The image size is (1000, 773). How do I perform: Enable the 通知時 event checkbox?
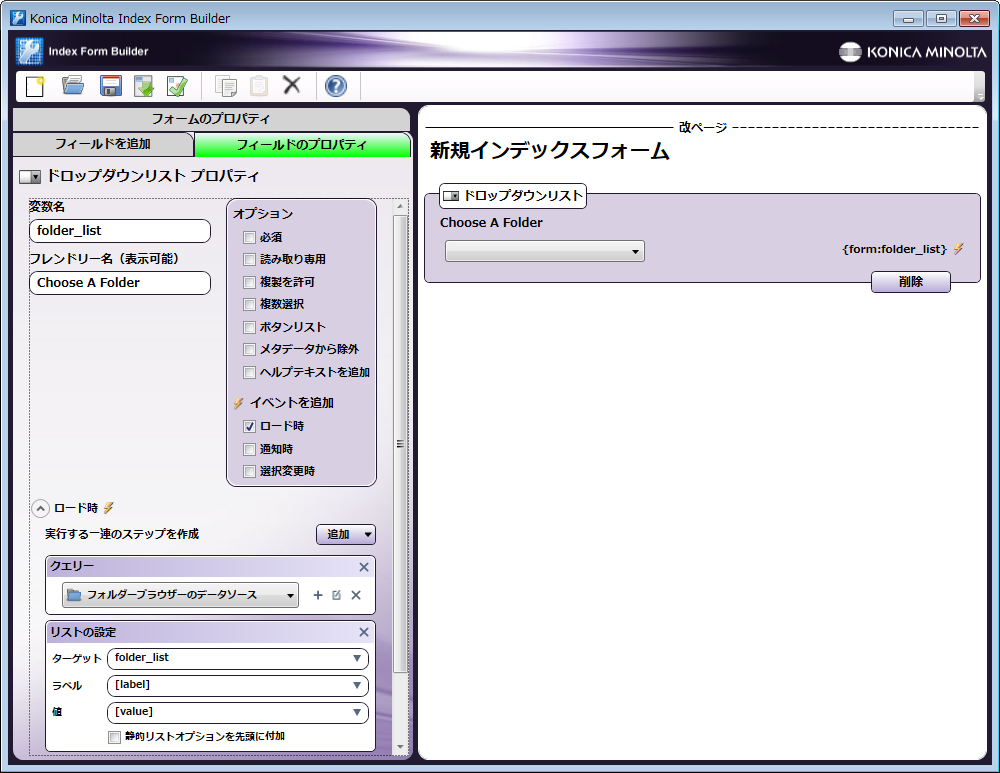[249, 450]
